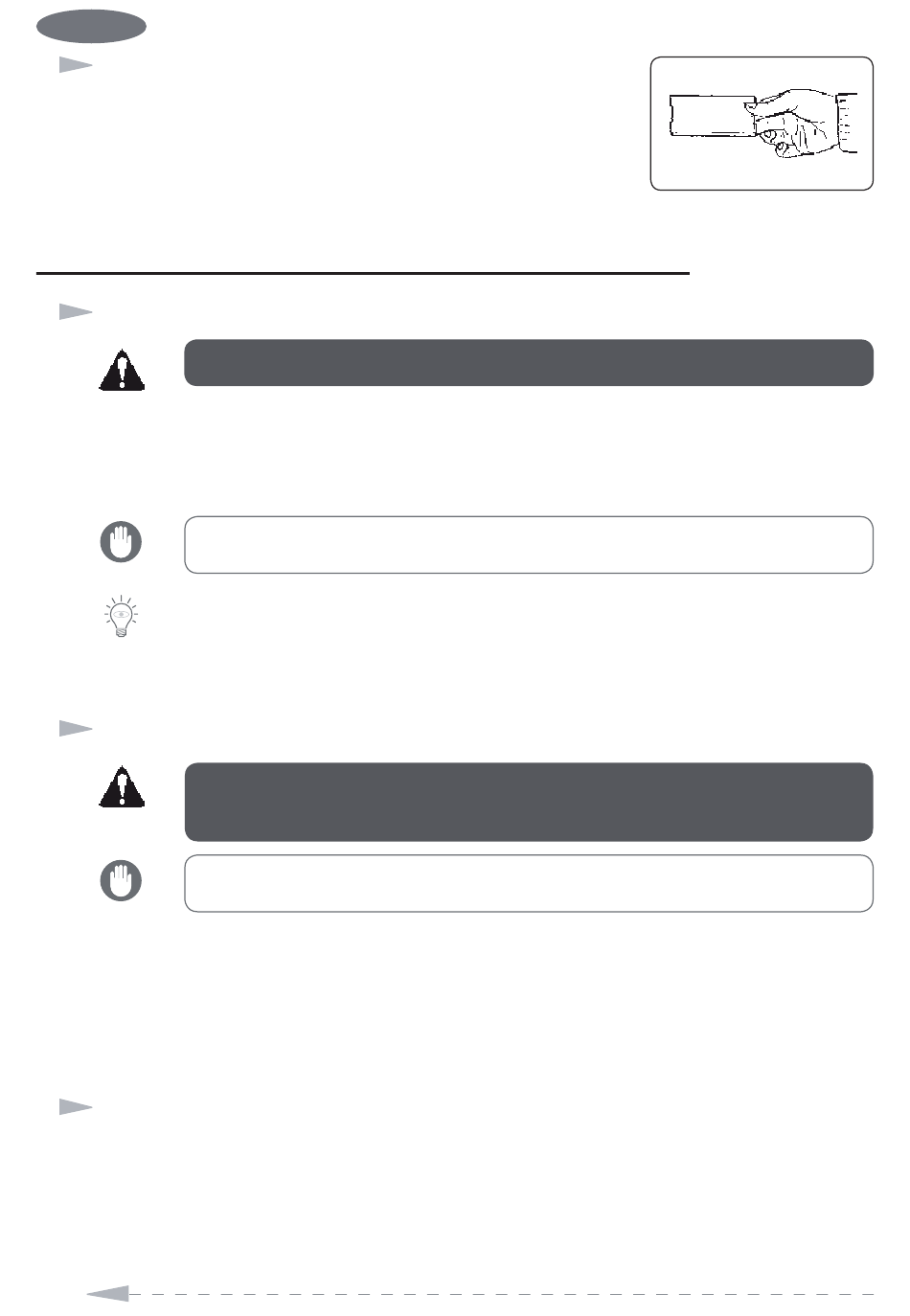Click the sleeve cuff in the illustration

847,125
